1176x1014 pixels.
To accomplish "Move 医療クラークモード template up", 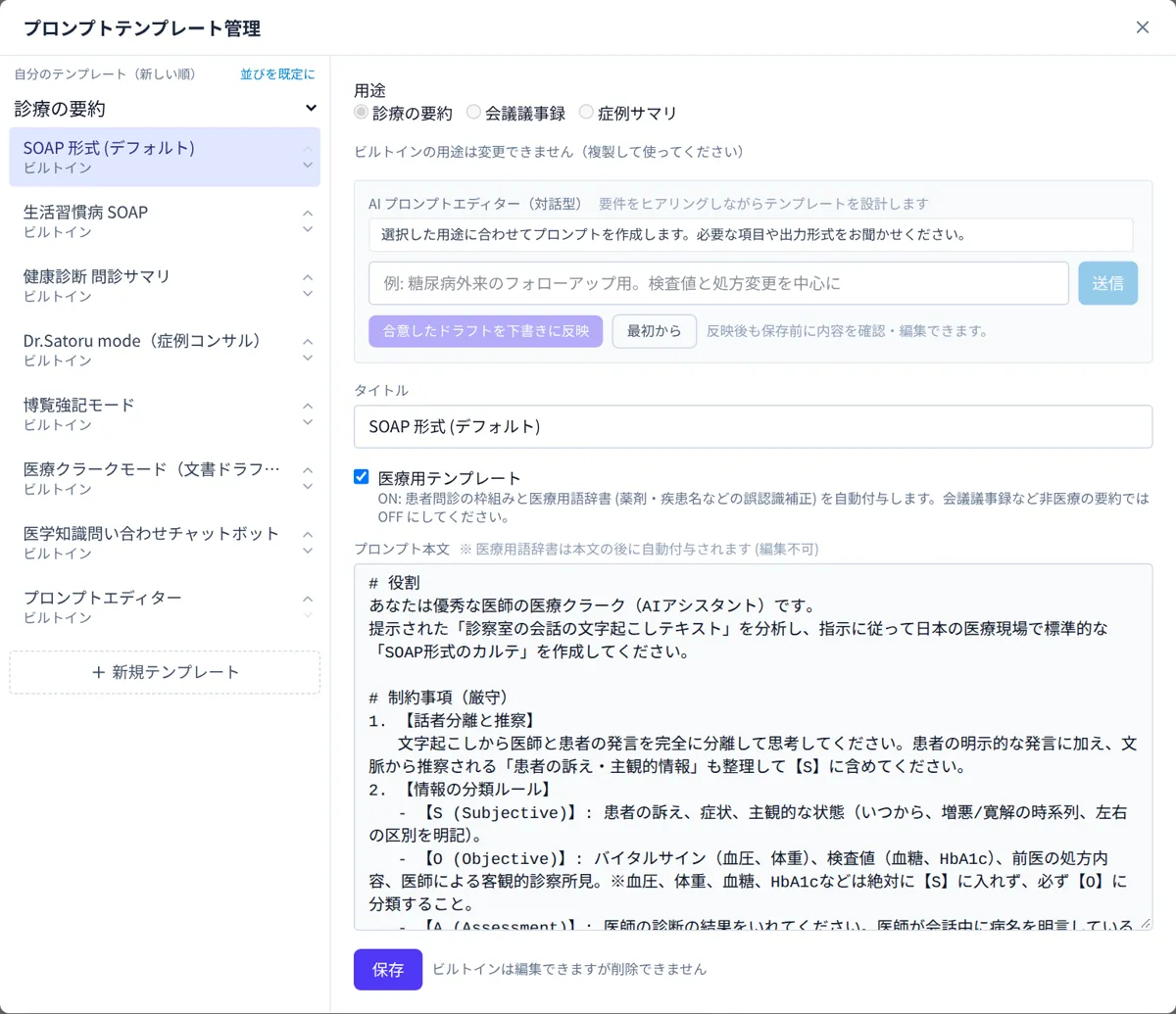I will coord(308,470).
